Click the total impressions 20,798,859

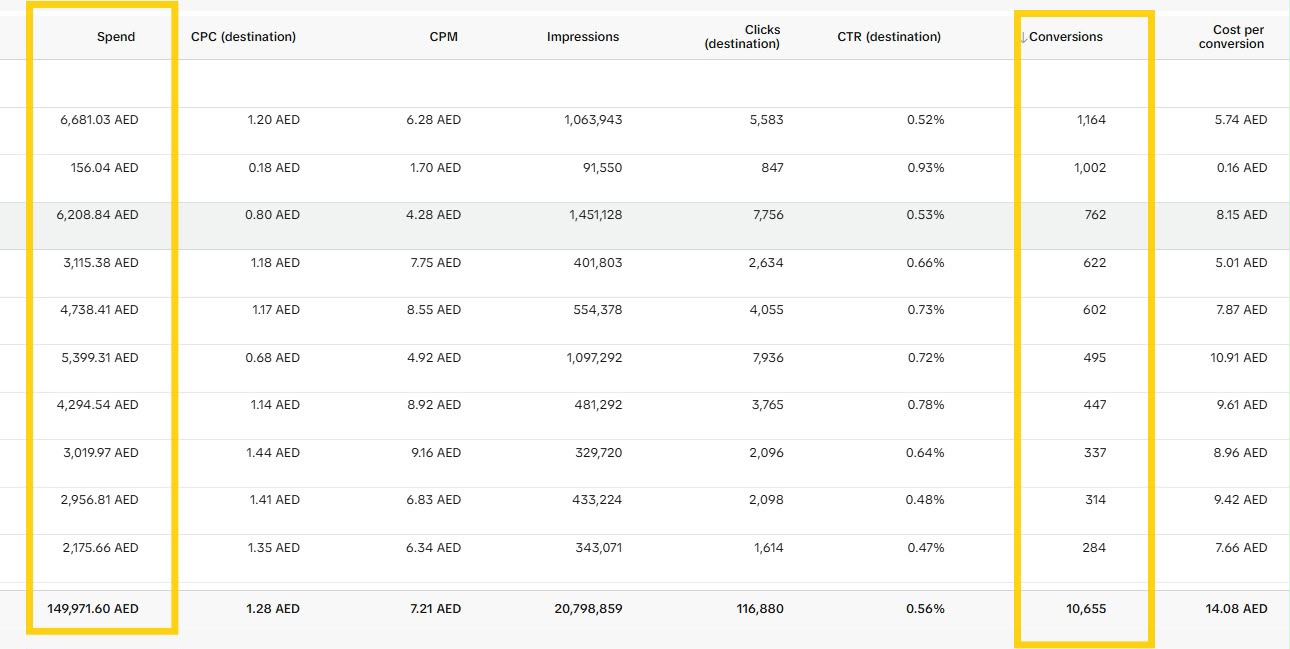click(588, 609)
